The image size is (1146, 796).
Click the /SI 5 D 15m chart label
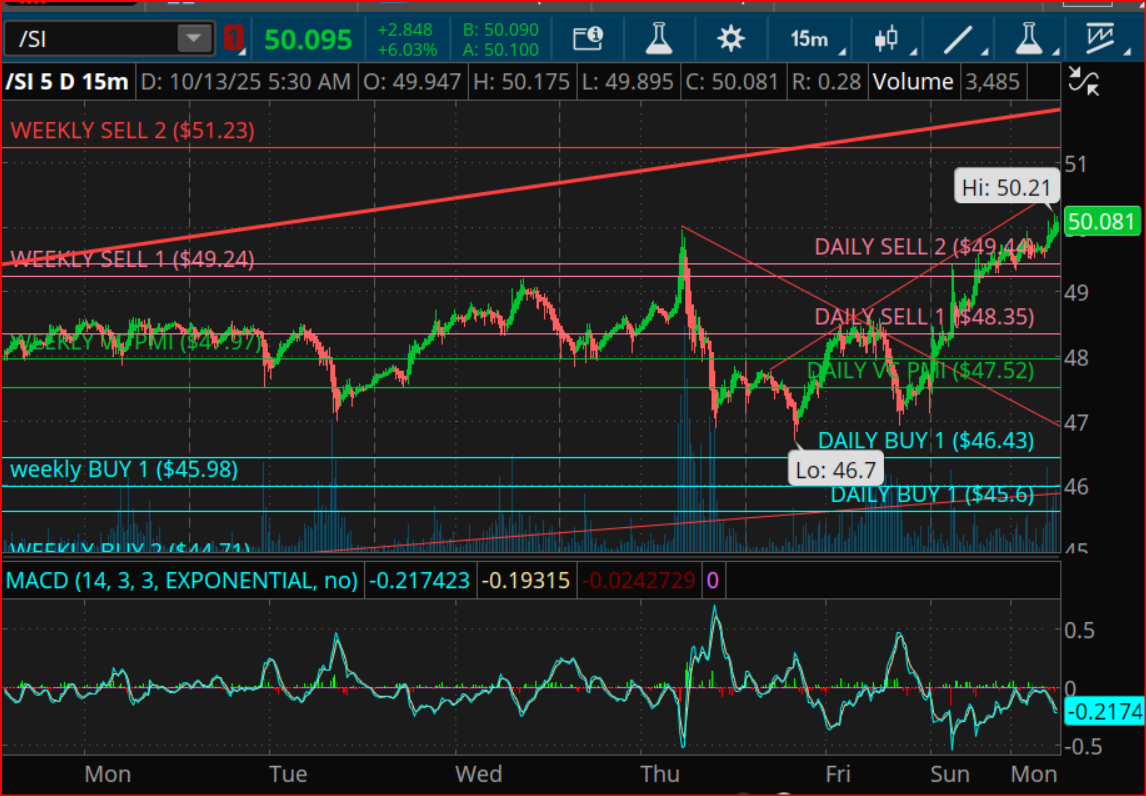coord(67,81)
